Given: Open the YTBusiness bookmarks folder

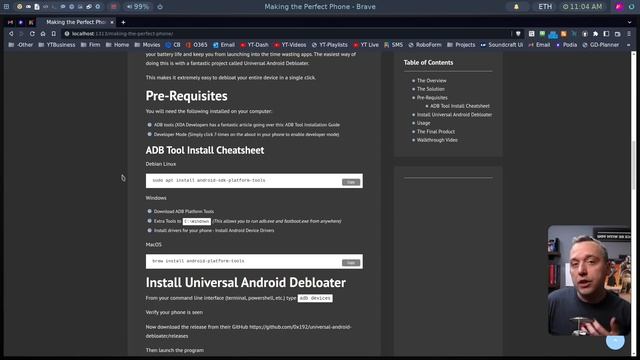Looking at the screenshot, I should click(x=57, y=45).
